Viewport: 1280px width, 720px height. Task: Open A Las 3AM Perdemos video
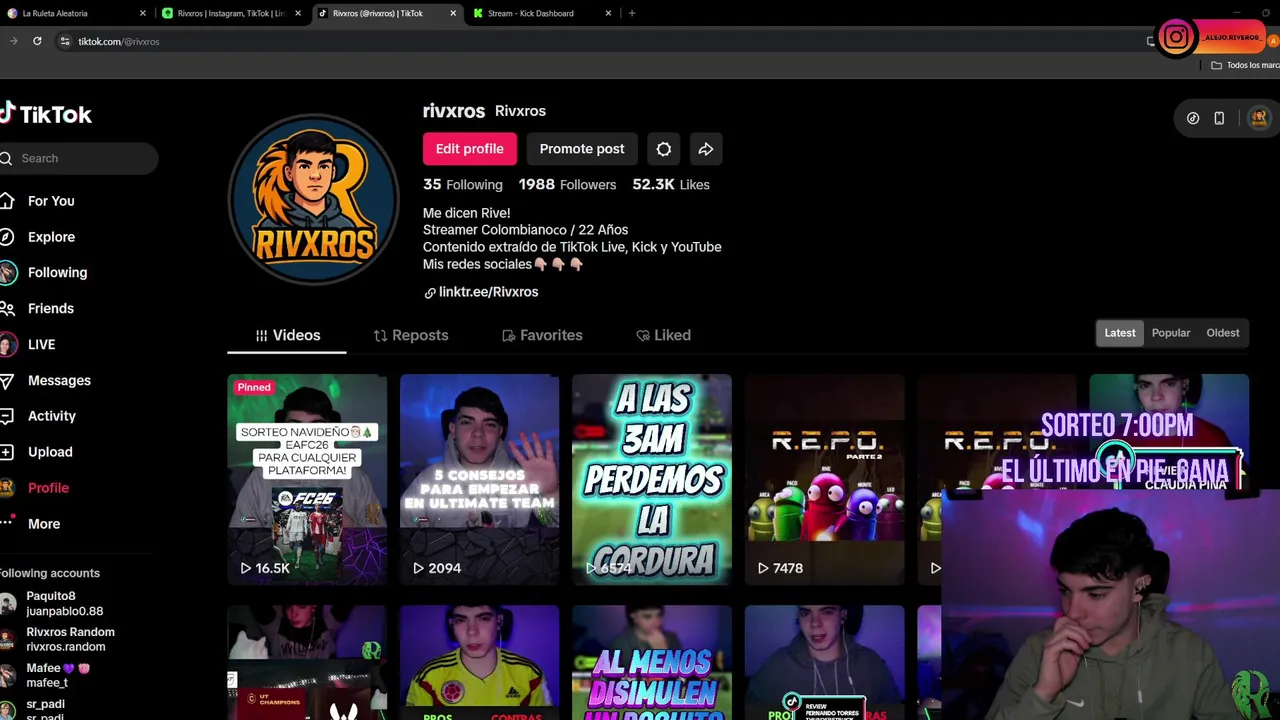652,480
